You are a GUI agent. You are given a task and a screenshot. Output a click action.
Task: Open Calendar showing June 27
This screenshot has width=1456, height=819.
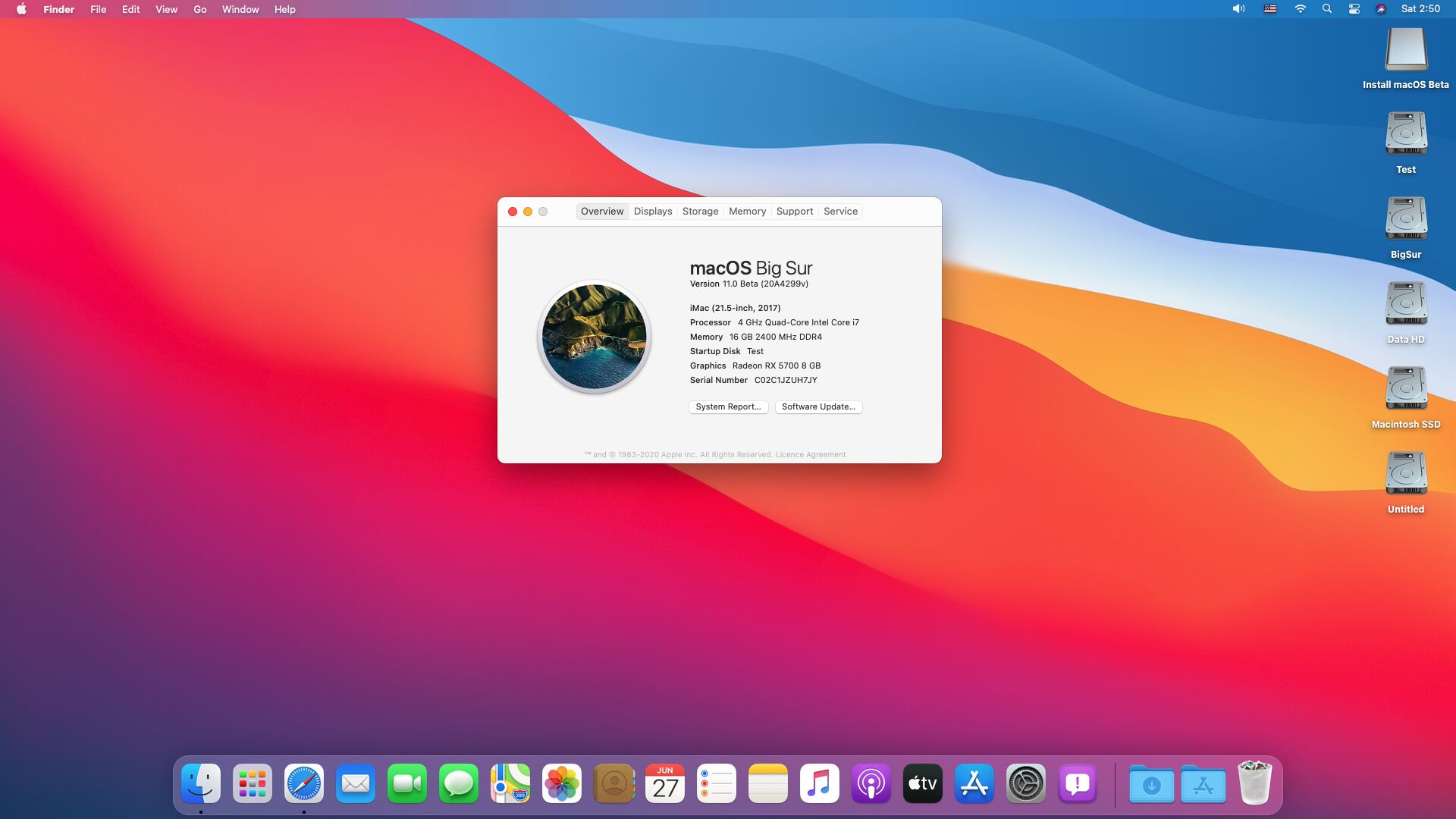coord(665,783)
